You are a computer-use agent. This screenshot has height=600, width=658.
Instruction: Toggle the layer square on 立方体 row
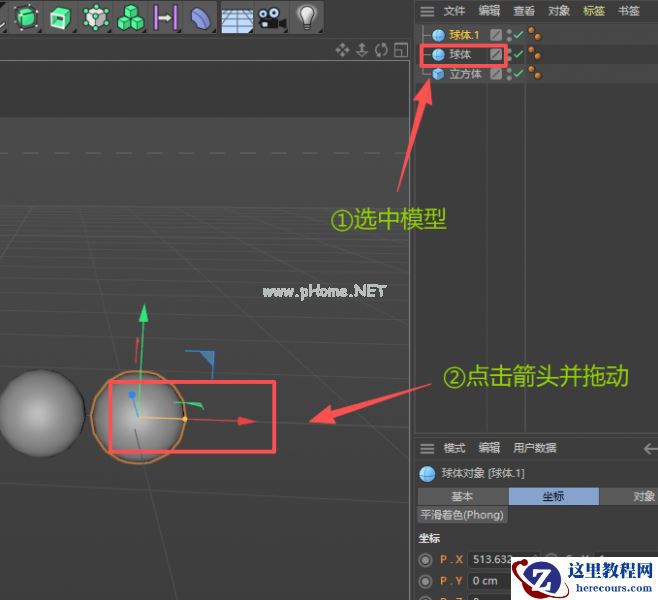pyautogui.click(x=496, y=74)
